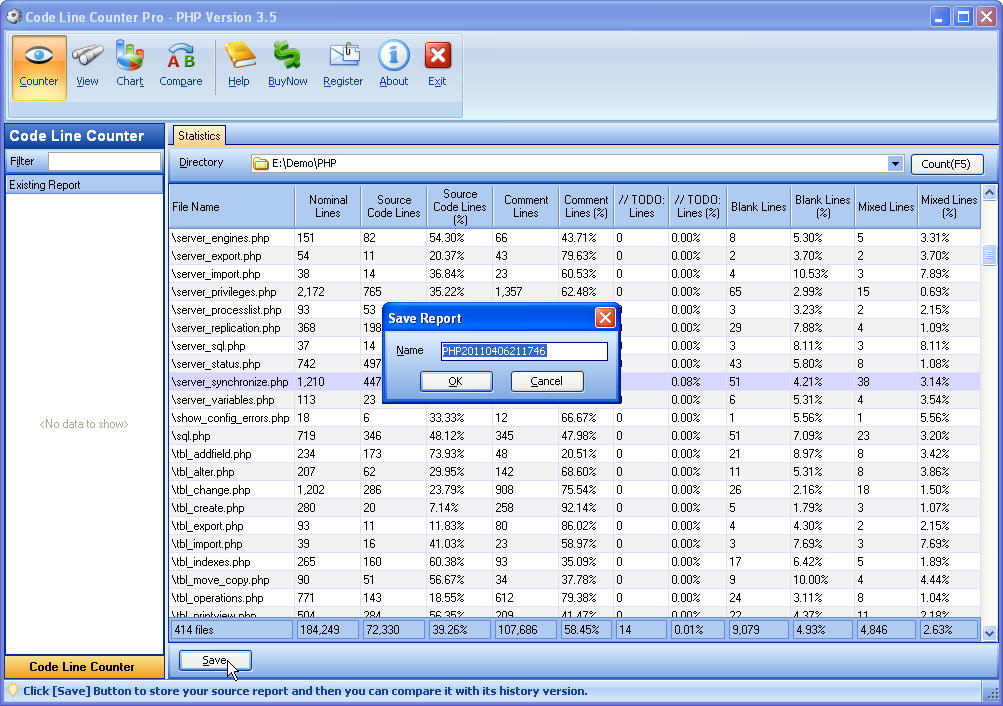Sort by Mixed Lines column header

(x=886, y=207)
